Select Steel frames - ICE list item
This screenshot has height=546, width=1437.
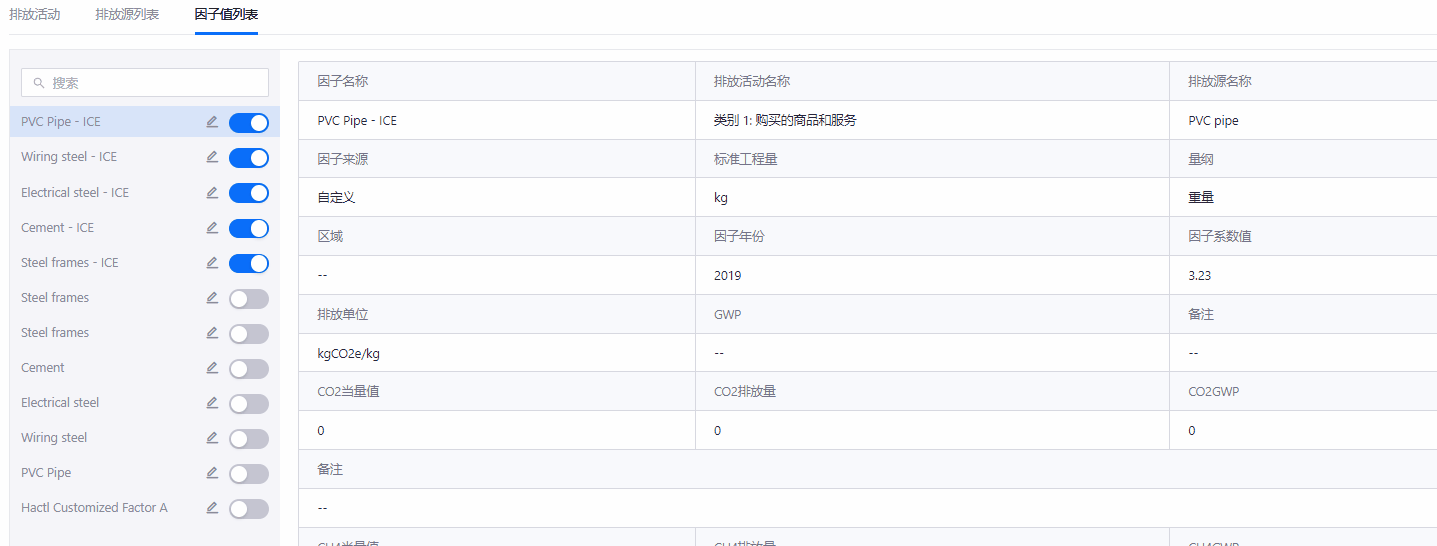click(70, 262)
